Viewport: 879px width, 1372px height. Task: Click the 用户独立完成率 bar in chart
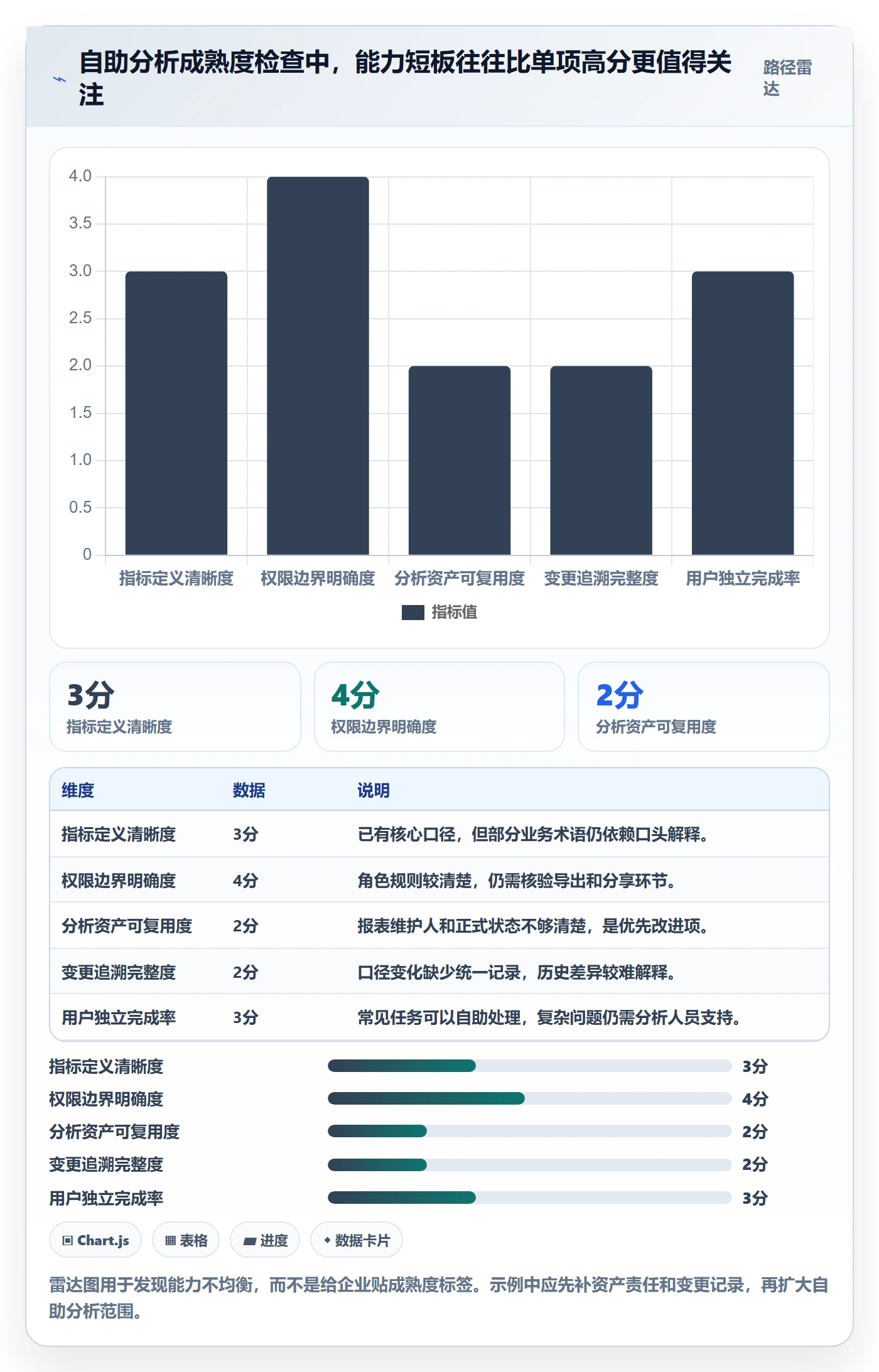[743, 413]
